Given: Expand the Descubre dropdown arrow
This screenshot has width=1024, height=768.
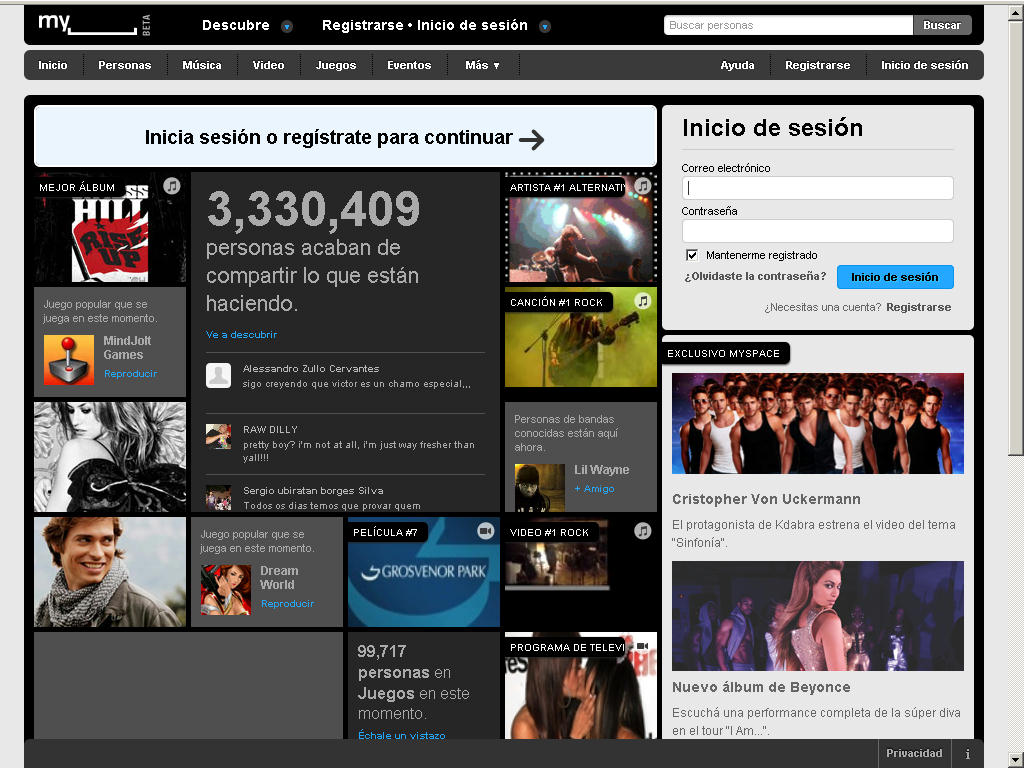Looking at the screenshot, I should [287, 27].
